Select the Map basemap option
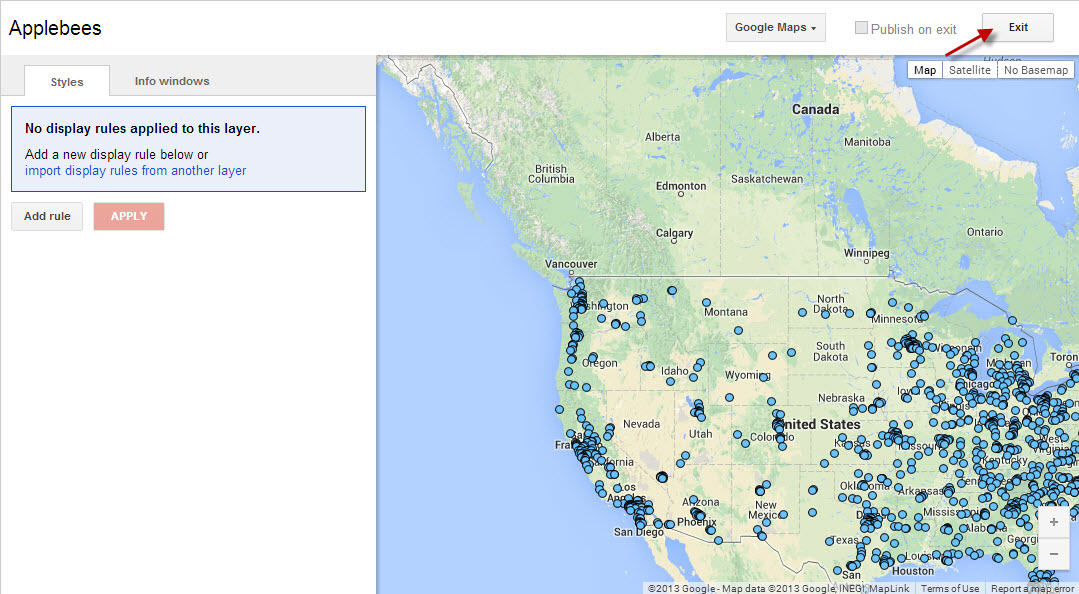Image resolution: width=1079 pixels, height=594 pixels. coord(925,70)
